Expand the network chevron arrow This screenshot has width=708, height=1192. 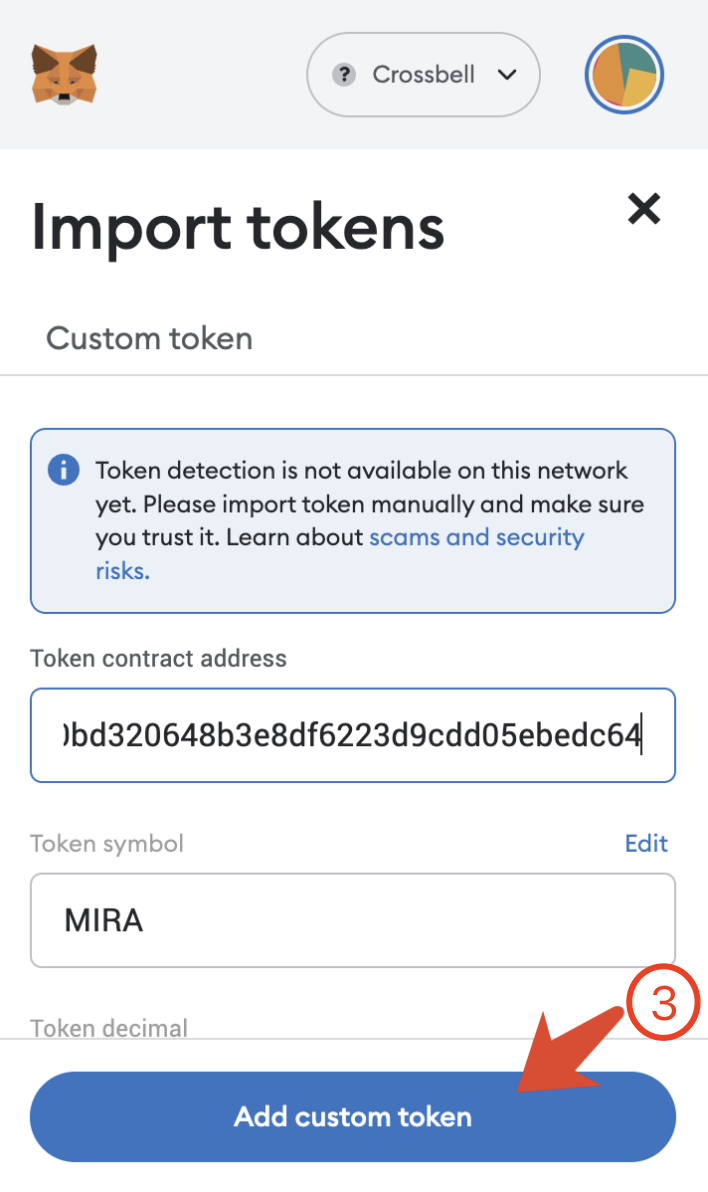point(506,75)
